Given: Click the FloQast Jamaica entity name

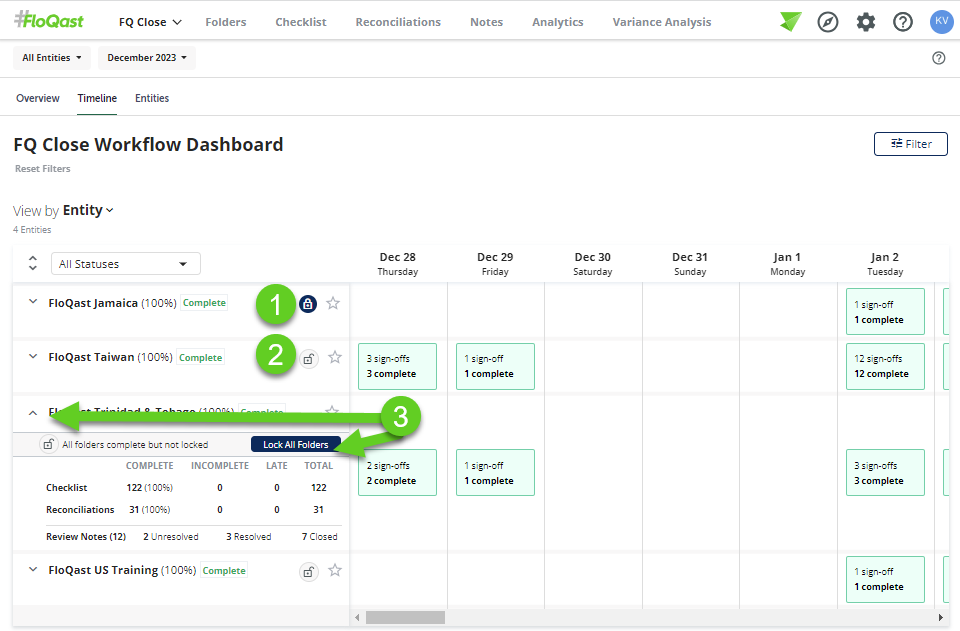Looking at the screenshot, I should [93, 303].
